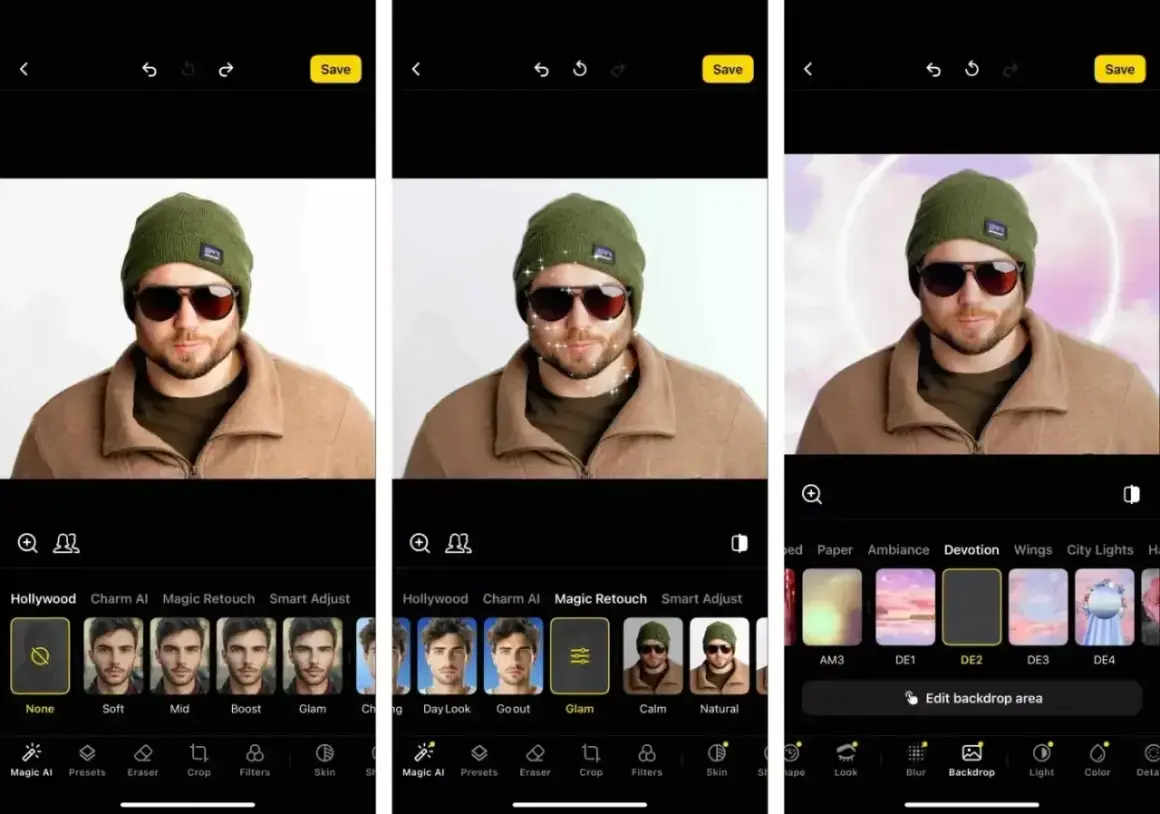This screenshot has height=814, width=1160.
Task: Open the Color adjustment tool
Action: point(1097,760)
